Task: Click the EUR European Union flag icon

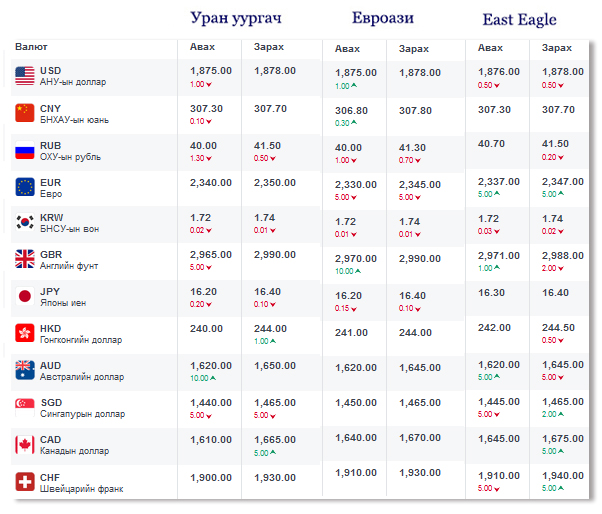Action: click(25, 187)
